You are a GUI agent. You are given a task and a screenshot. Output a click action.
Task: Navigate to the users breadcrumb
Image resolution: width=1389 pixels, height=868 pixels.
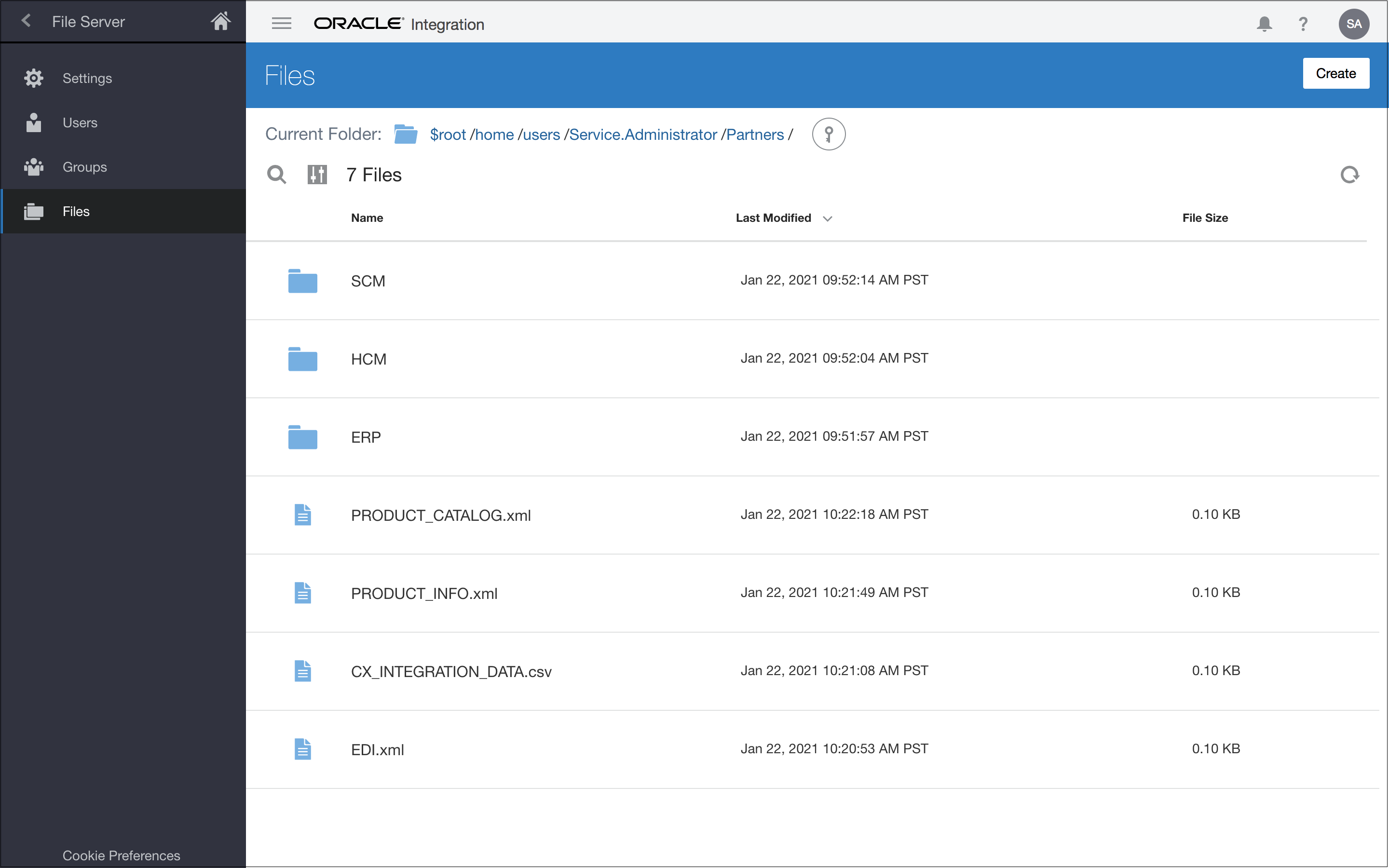541,135
